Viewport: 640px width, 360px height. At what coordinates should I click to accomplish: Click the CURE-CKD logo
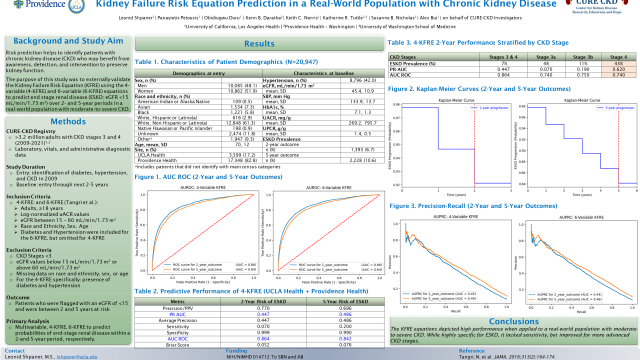[596, 7]
